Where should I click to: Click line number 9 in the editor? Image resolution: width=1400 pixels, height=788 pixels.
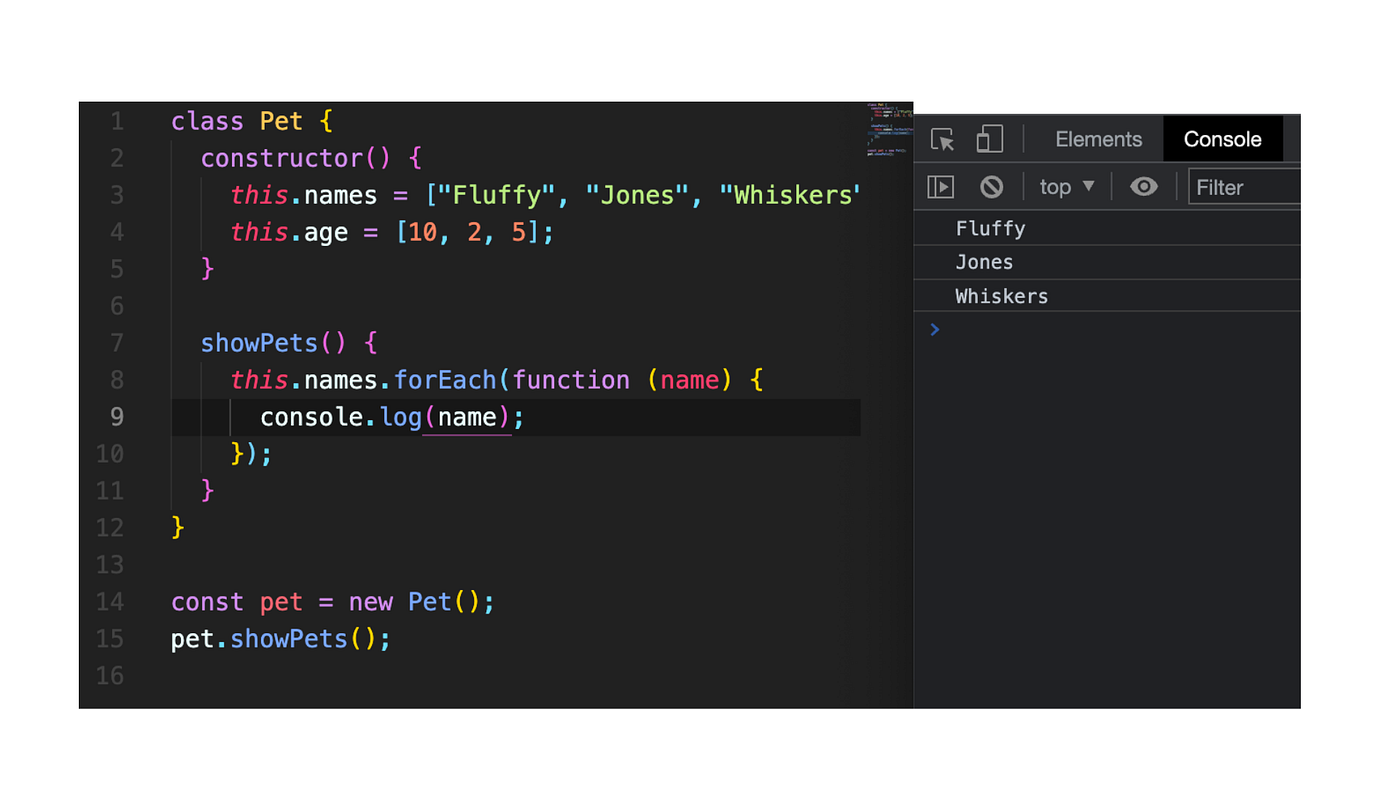pyautogui.click(x=117, y=417)
